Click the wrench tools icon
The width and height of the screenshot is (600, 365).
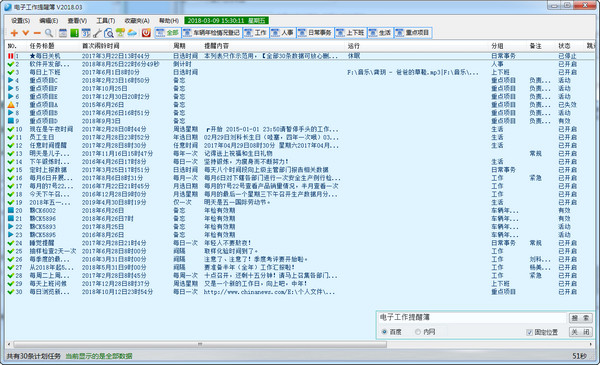tap(98, 33)
